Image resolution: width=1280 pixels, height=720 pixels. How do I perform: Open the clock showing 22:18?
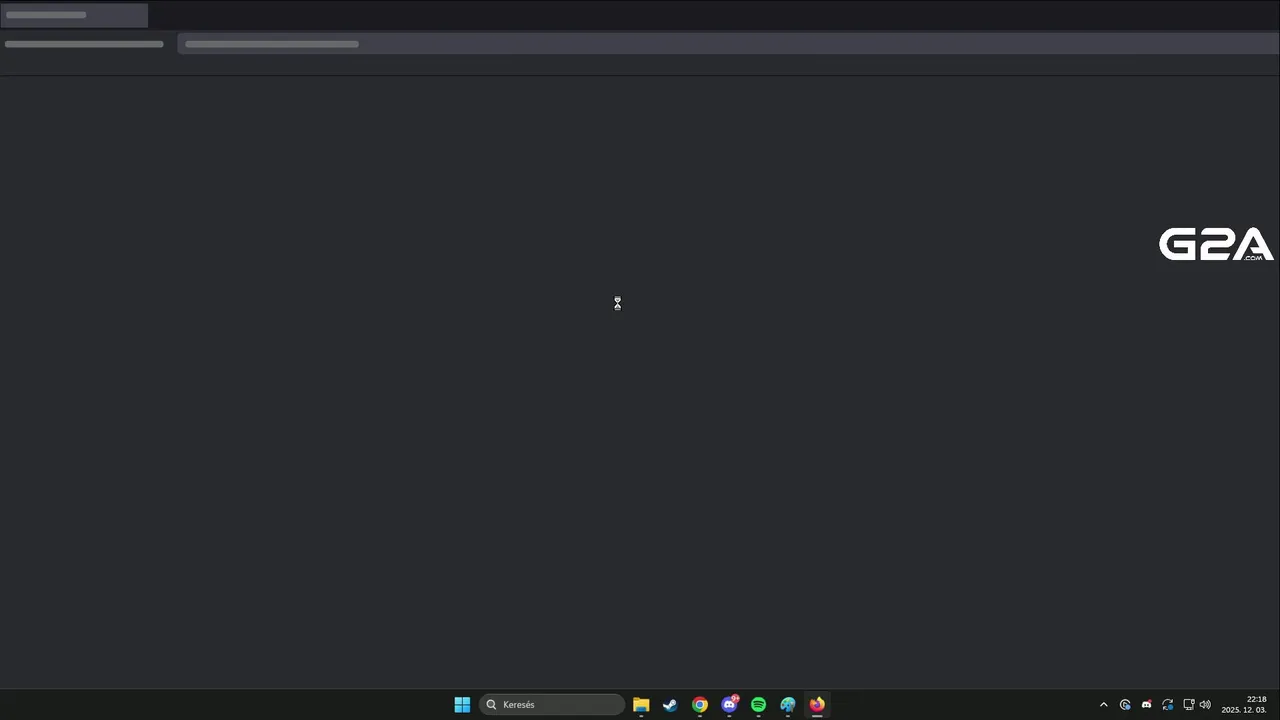click(x=1244, y=705)
